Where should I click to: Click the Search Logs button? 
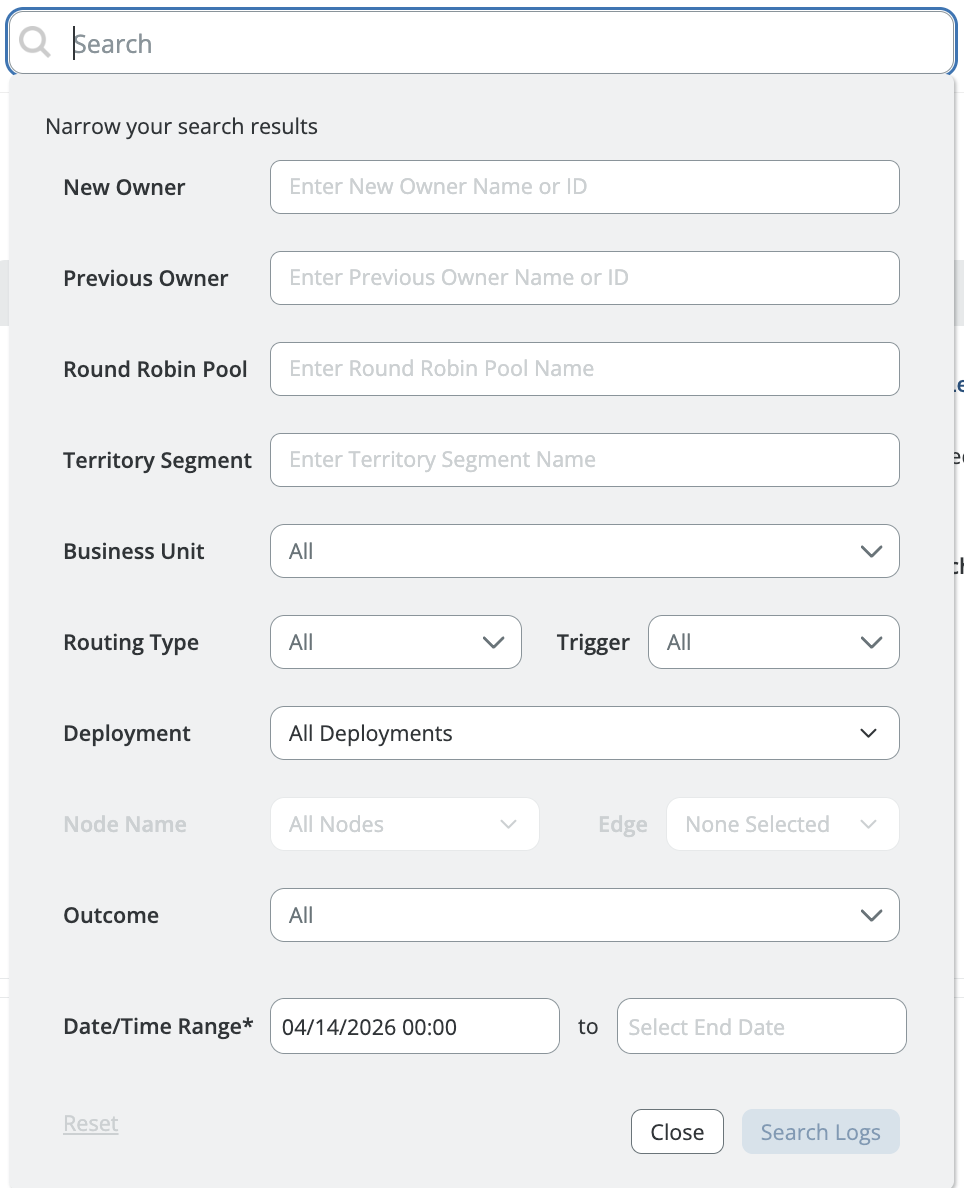(x=820, y=1132)
